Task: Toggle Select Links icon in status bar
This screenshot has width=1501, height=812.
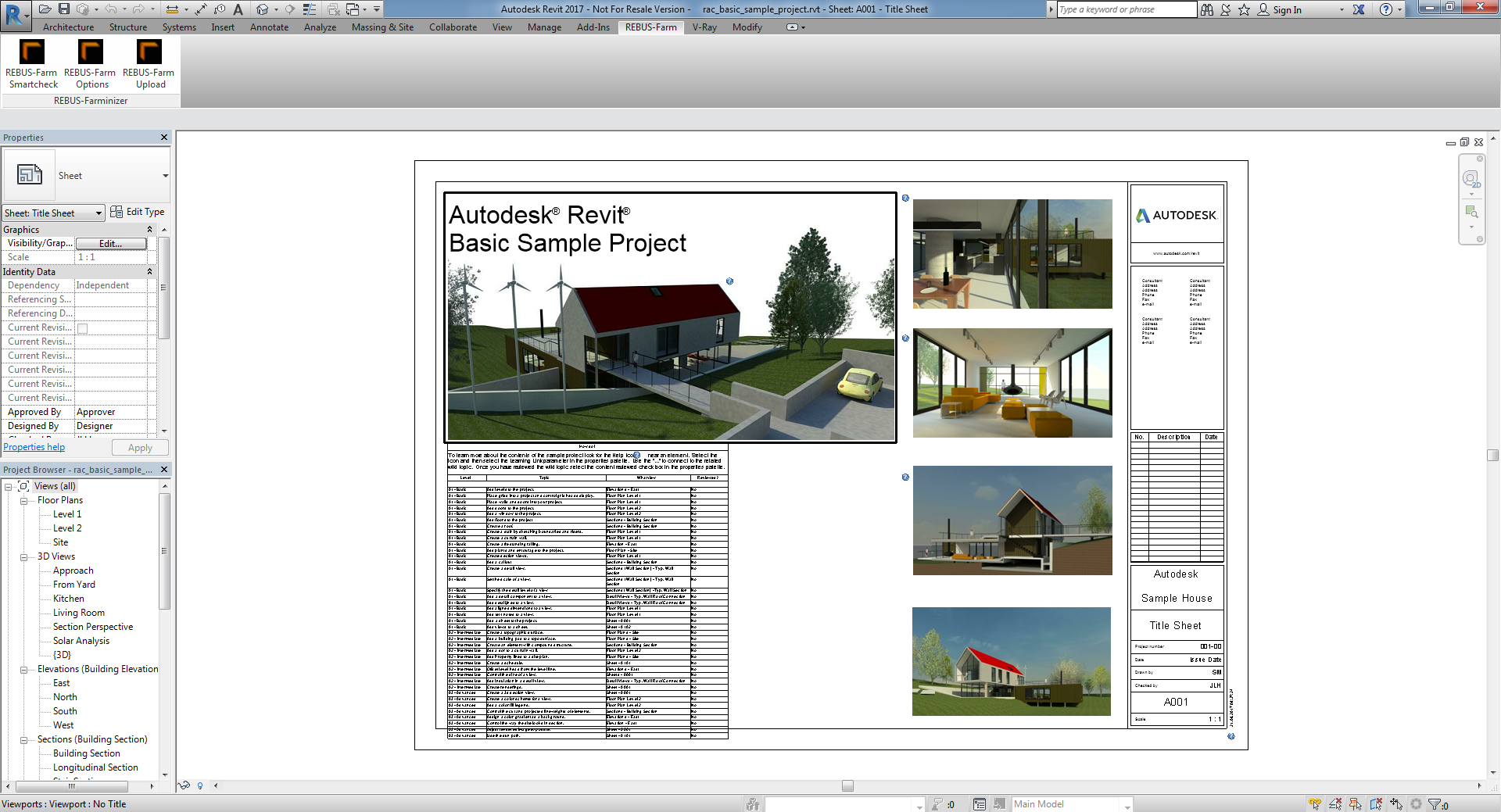Action: 1315,804
